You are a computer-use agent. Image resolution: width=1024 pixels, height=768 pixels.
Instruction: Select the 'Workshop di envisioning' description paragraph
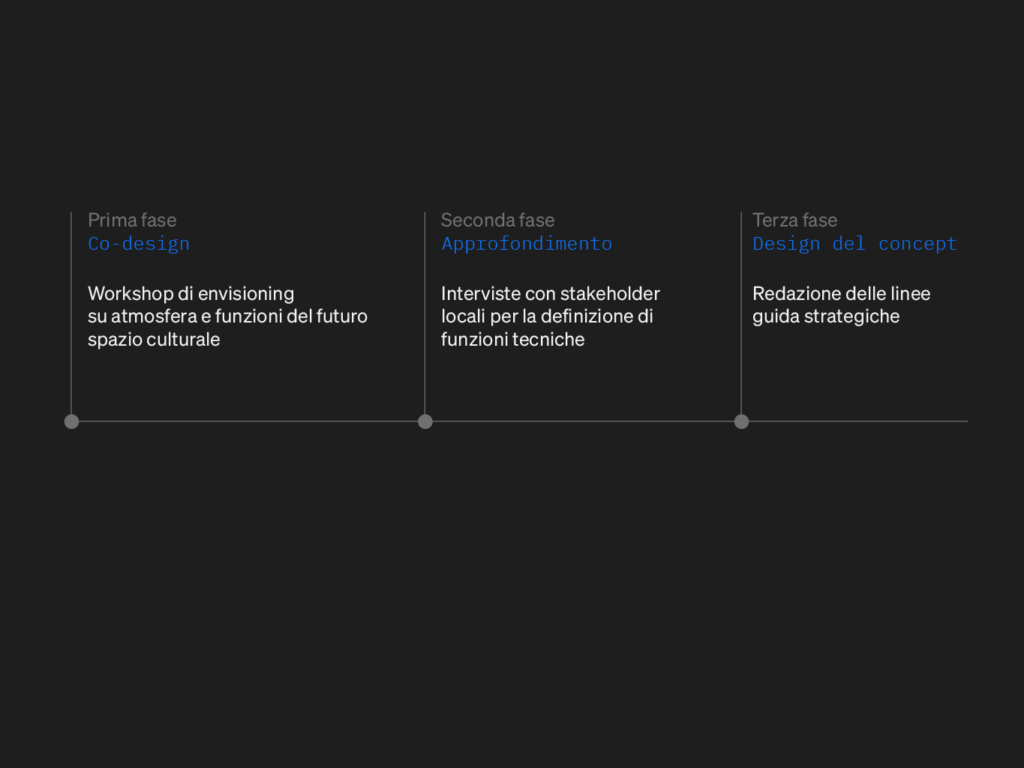[x=227, y=316]
